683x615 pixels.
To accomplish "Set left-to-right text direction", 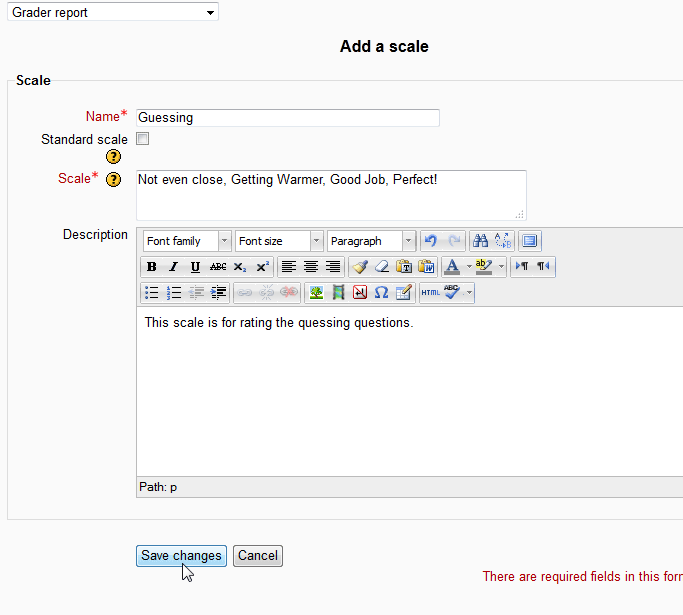I will pyautogui.click(x=522, y=267).
